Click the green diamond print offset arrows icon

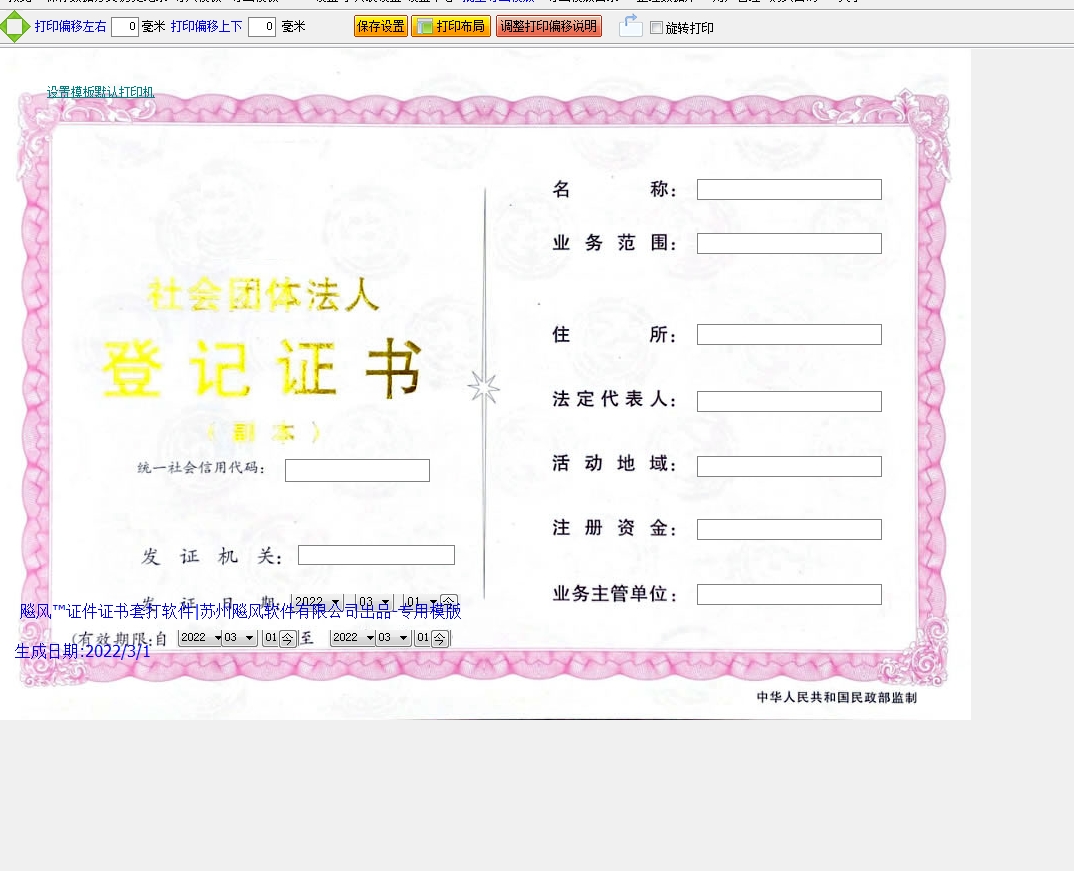click(x=15, y=27)
